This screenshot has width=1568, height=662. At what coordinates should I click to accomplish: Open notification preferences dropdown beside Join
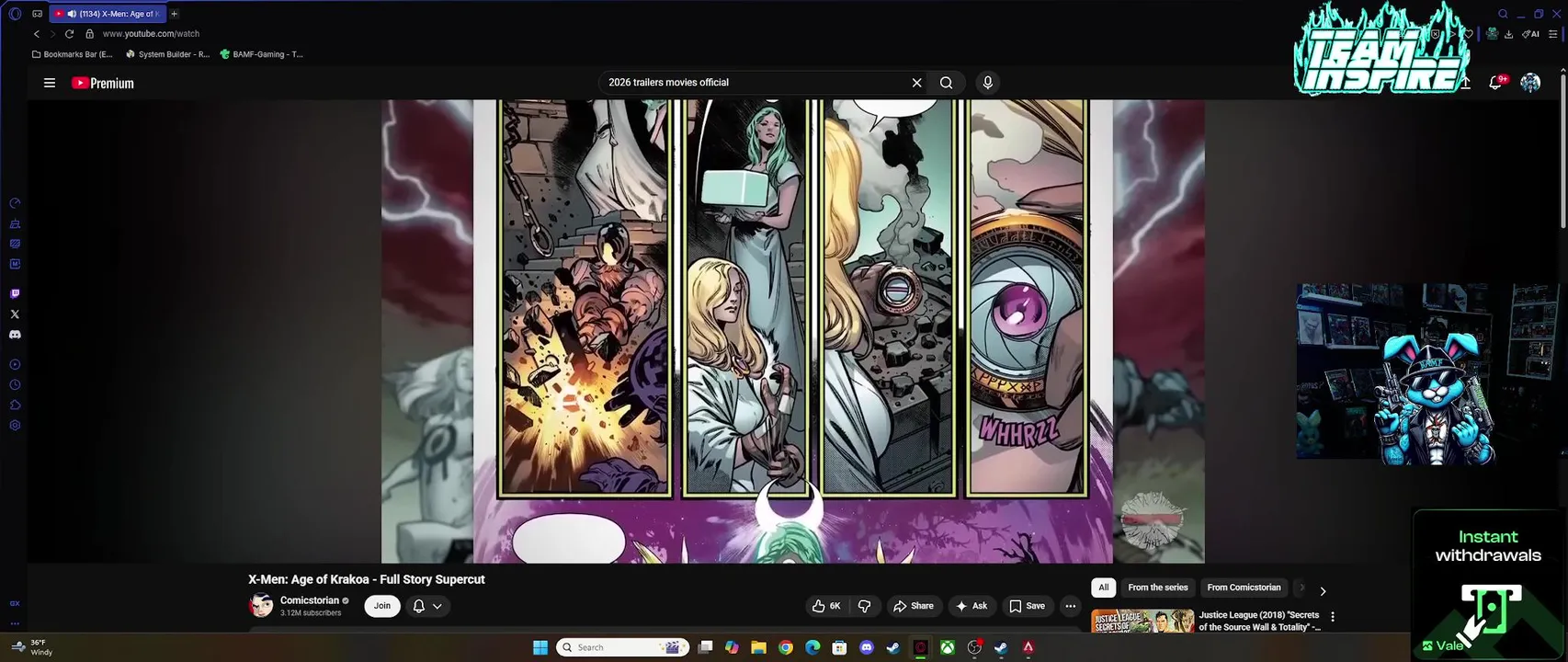[x=427, y=606]
